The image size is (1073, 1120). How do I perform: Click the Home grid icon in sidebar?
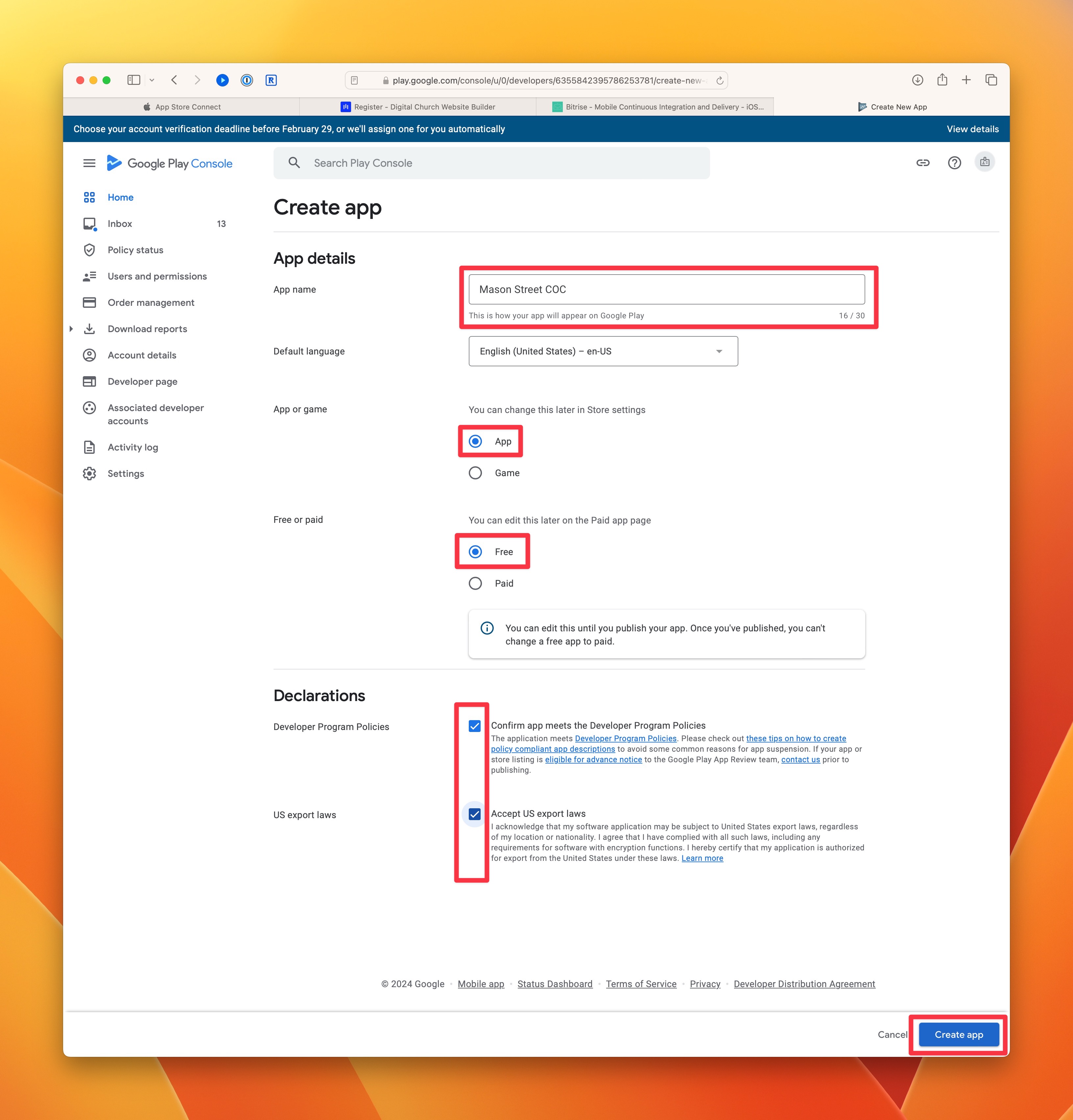(89, 197)
